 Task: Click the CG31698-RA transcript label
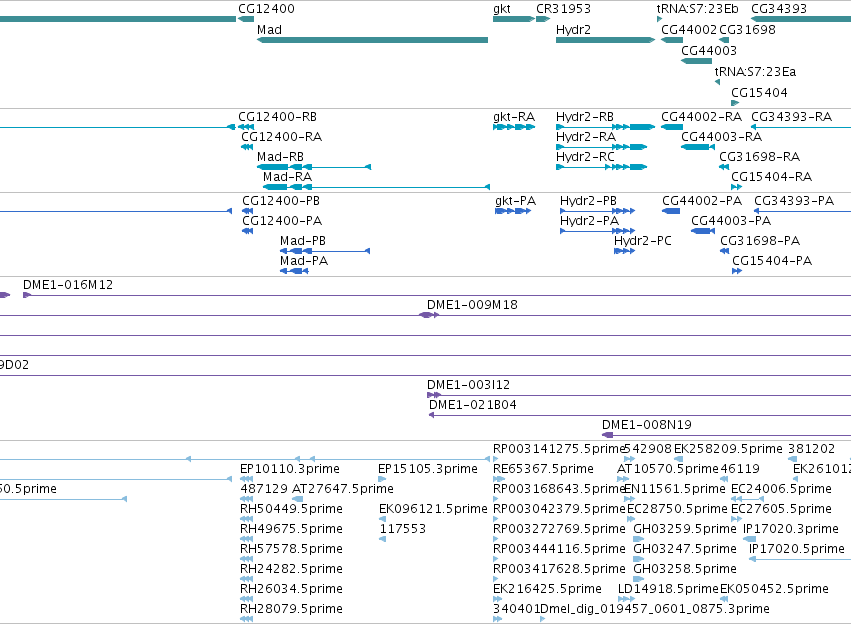click(759, 157)
